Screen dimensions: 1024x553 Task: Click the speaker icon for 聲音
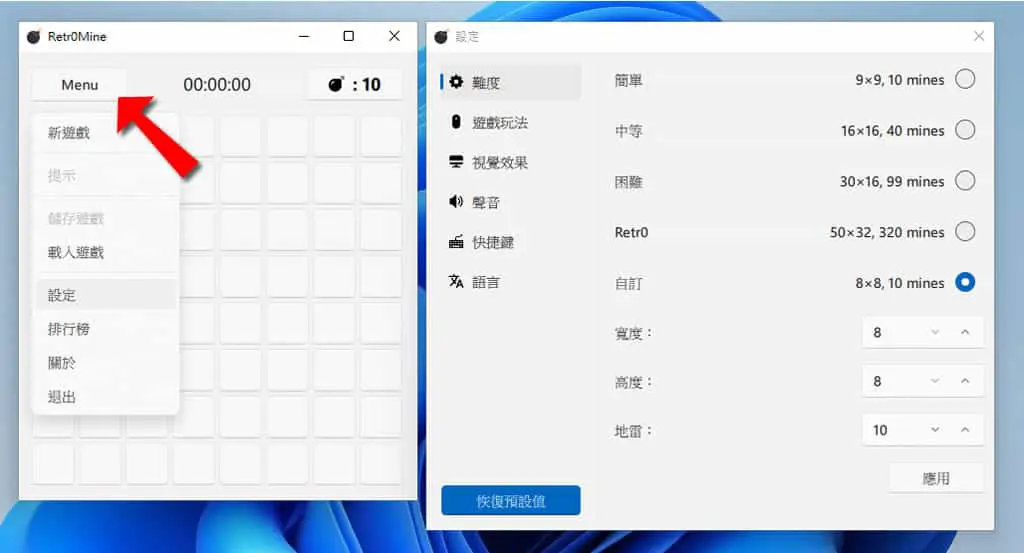456,202
